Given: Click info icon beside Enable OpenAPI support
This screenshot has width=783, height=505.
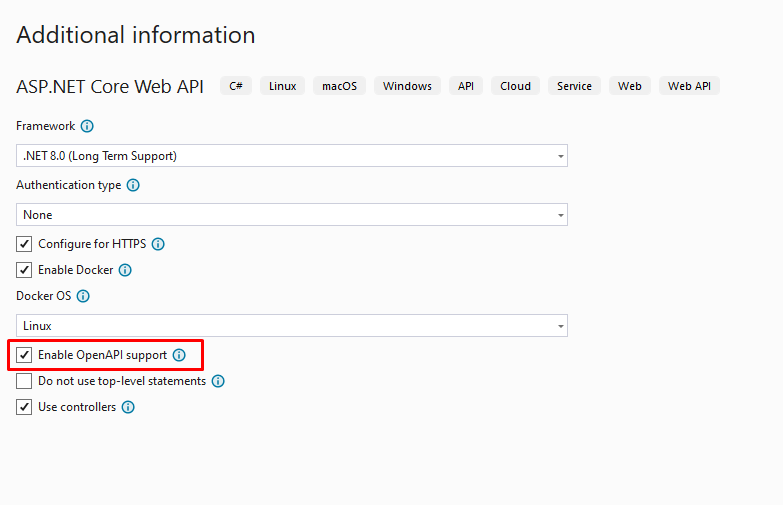Looking at the screenshot, I should pos(179,355).
